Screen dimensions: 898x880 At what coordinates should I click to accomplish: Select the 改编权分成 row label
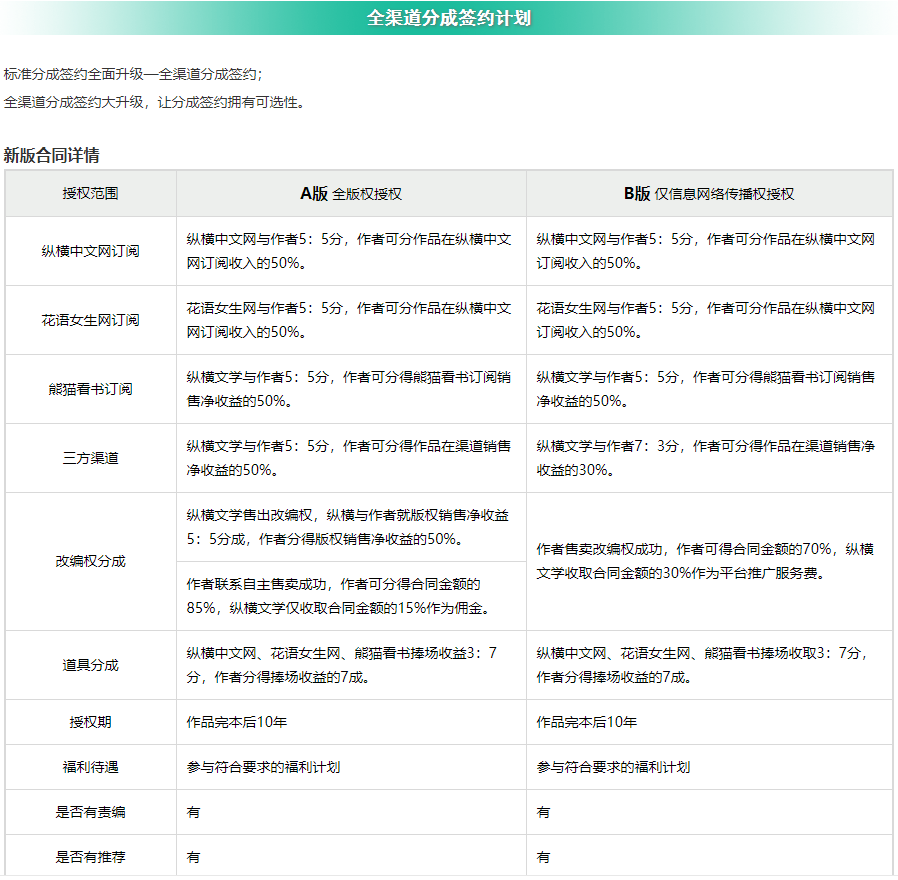90,562
